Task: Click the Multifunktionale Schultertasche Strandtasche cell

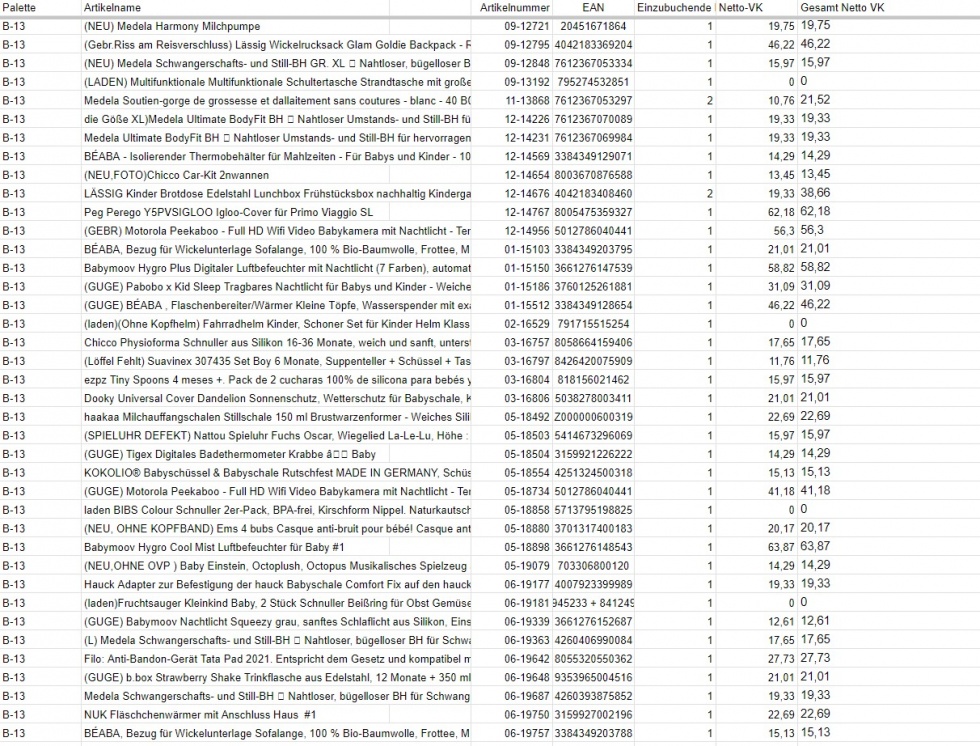Action: coord(276,82)
